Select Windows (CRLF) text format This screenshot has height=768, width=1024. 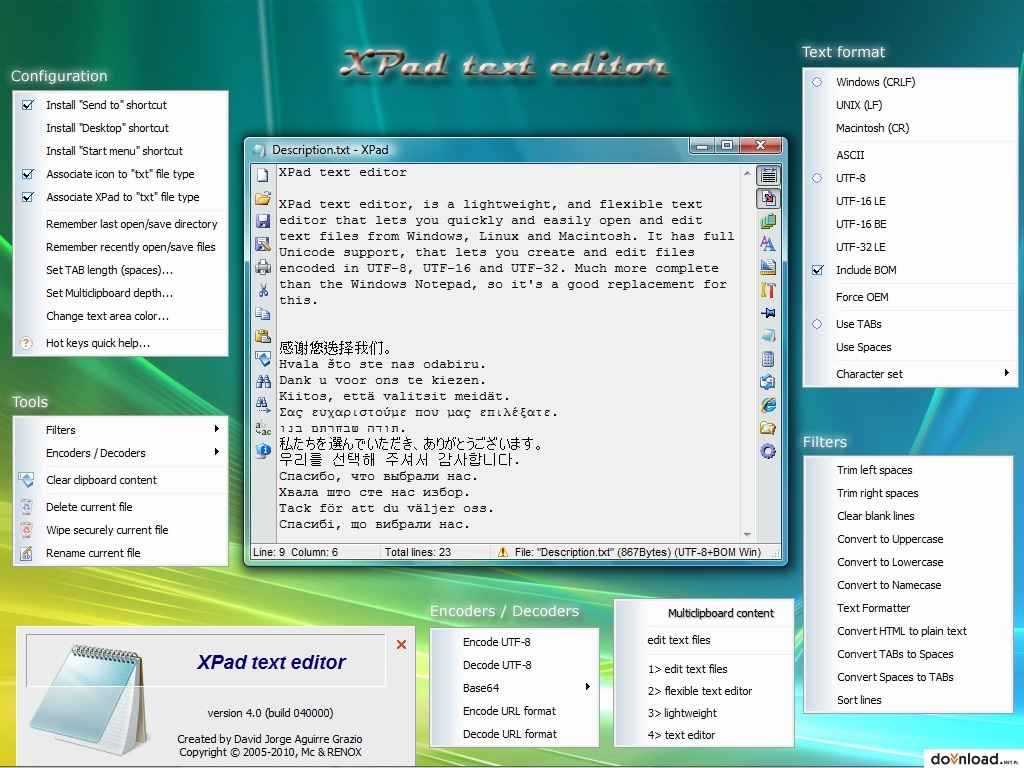[910, 82]
